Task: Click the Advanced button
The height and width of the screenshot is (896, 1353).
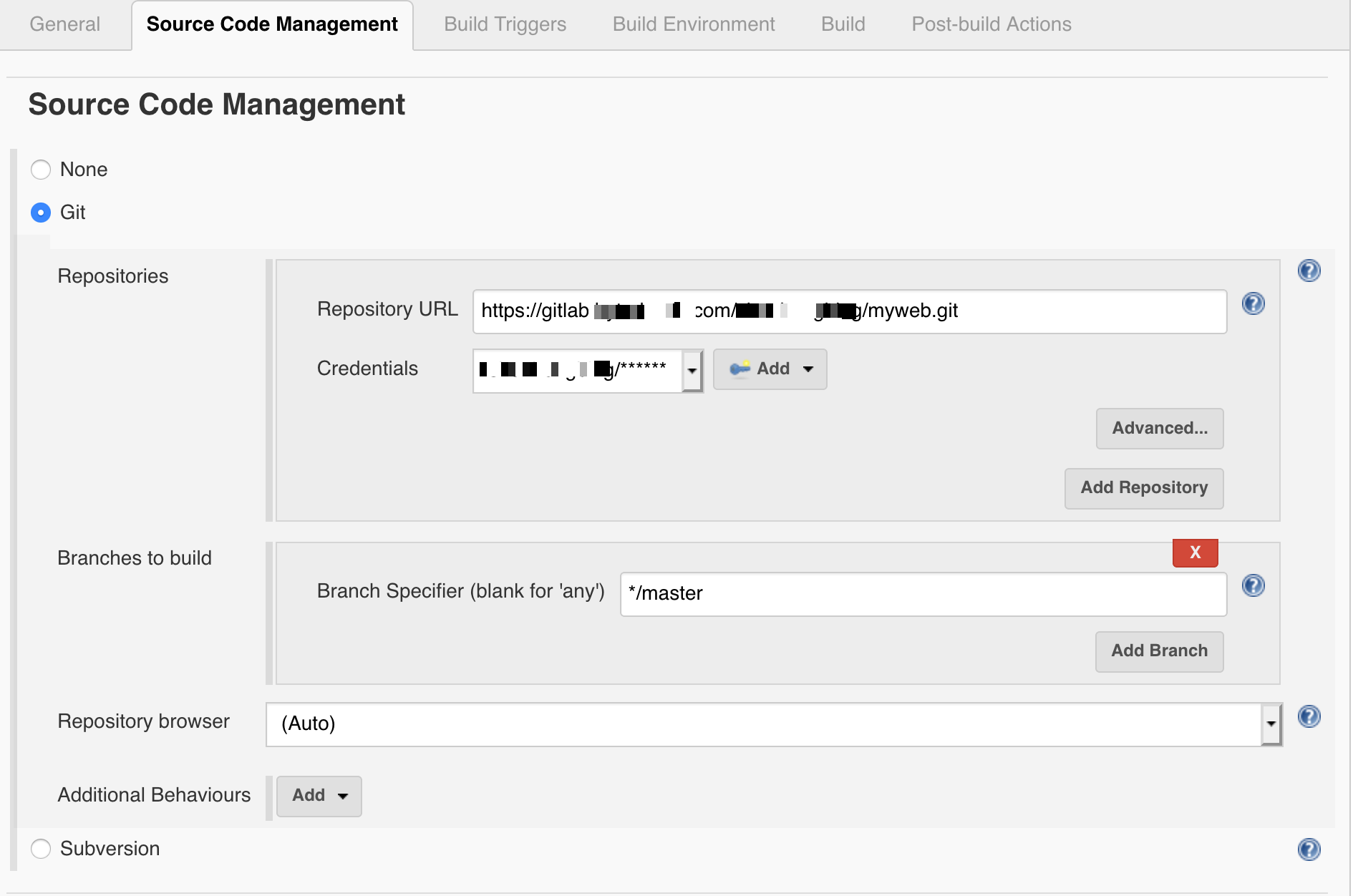Action: coord(1159,428)
